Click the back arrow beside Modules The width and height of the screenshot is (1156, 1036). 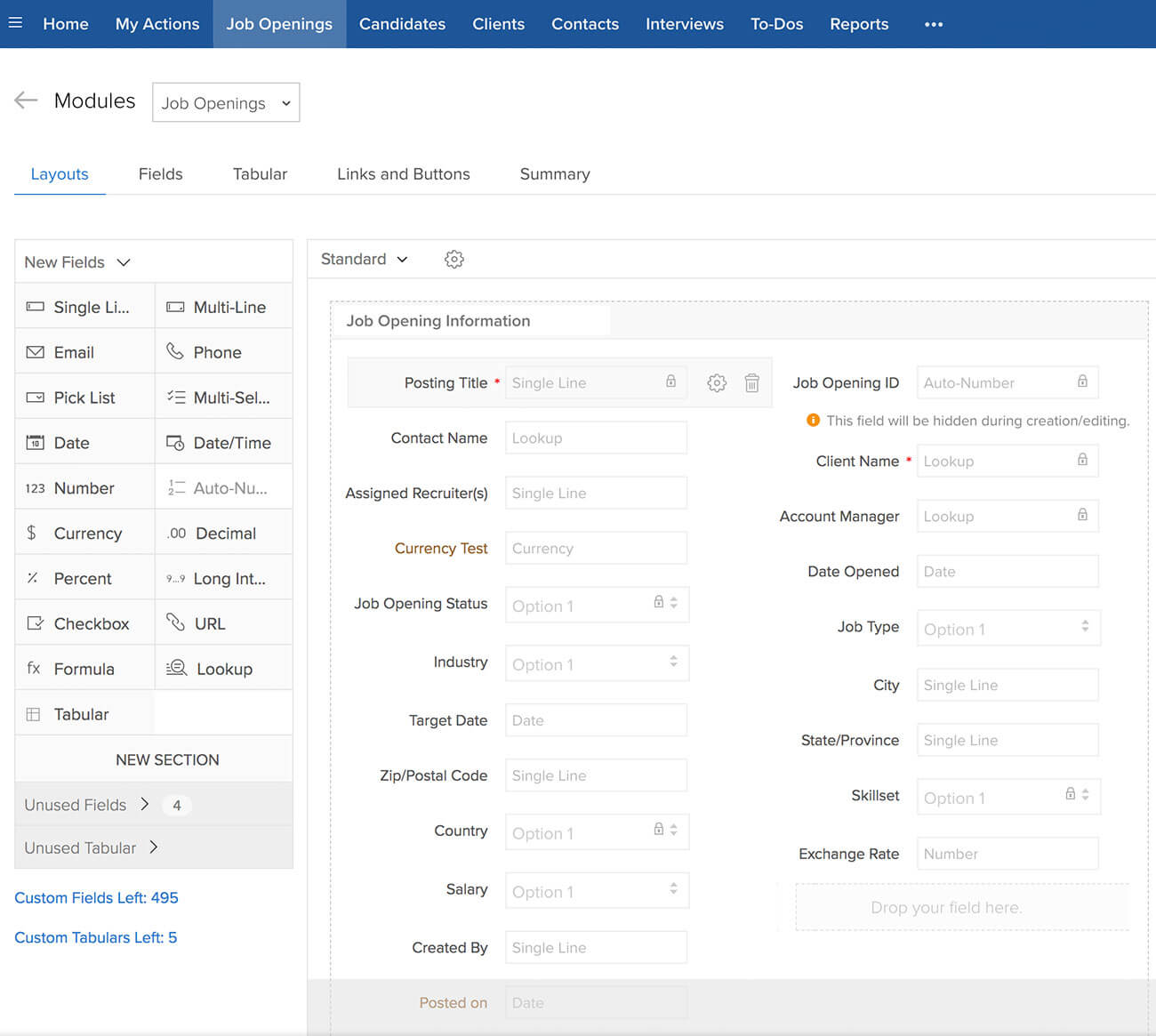26,100
